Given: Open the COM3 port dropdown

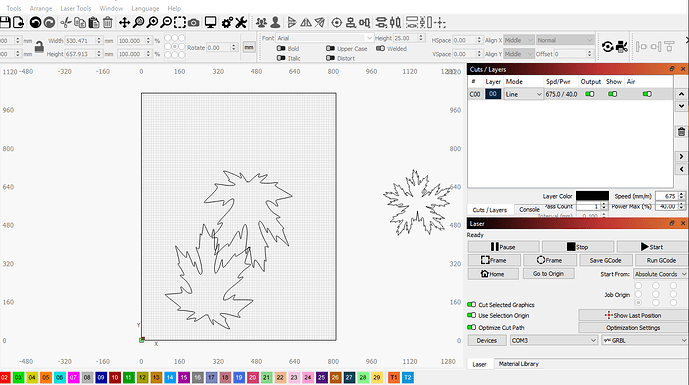Looking at the screenshot, I should pyautogui.click(x=554, y=340).
